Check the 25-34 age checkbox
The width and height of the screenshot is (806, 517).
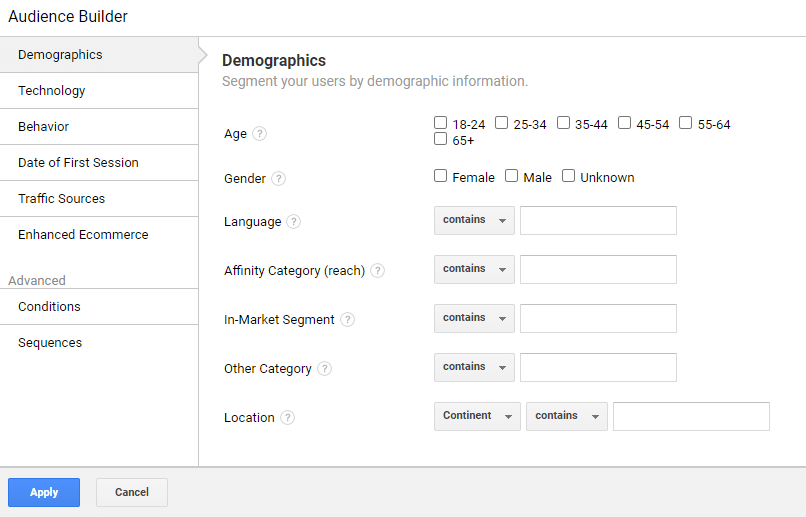pyautogui.click(x=502, y=123)
